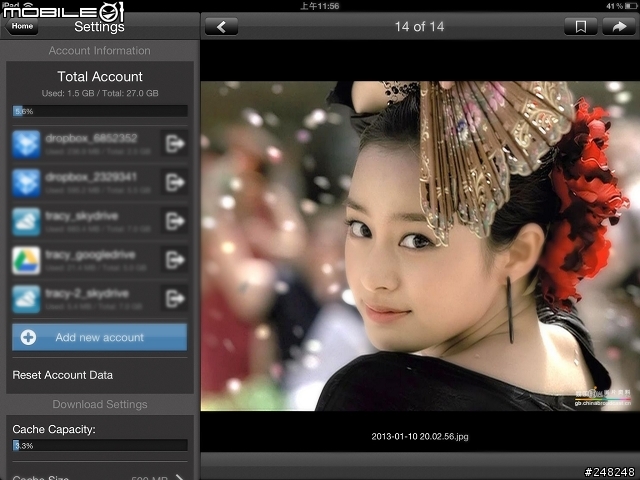The width and height of the screenshot is (640, 480).
Task: Select the dropbox_2329341 Dropbox icon
Action: pyautogui.click(x=26, y=183)
